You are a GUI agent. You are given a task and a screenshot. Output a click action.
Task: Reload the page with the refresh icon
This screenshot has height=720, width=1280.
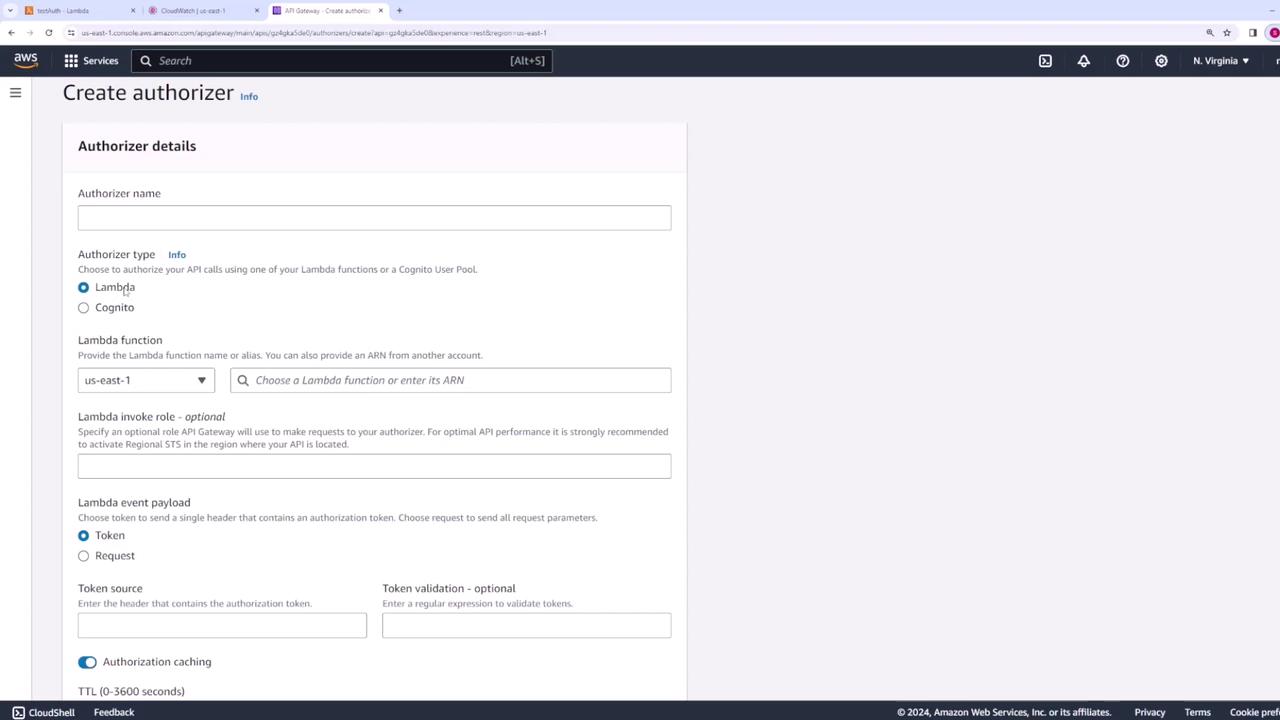point(48,33)
